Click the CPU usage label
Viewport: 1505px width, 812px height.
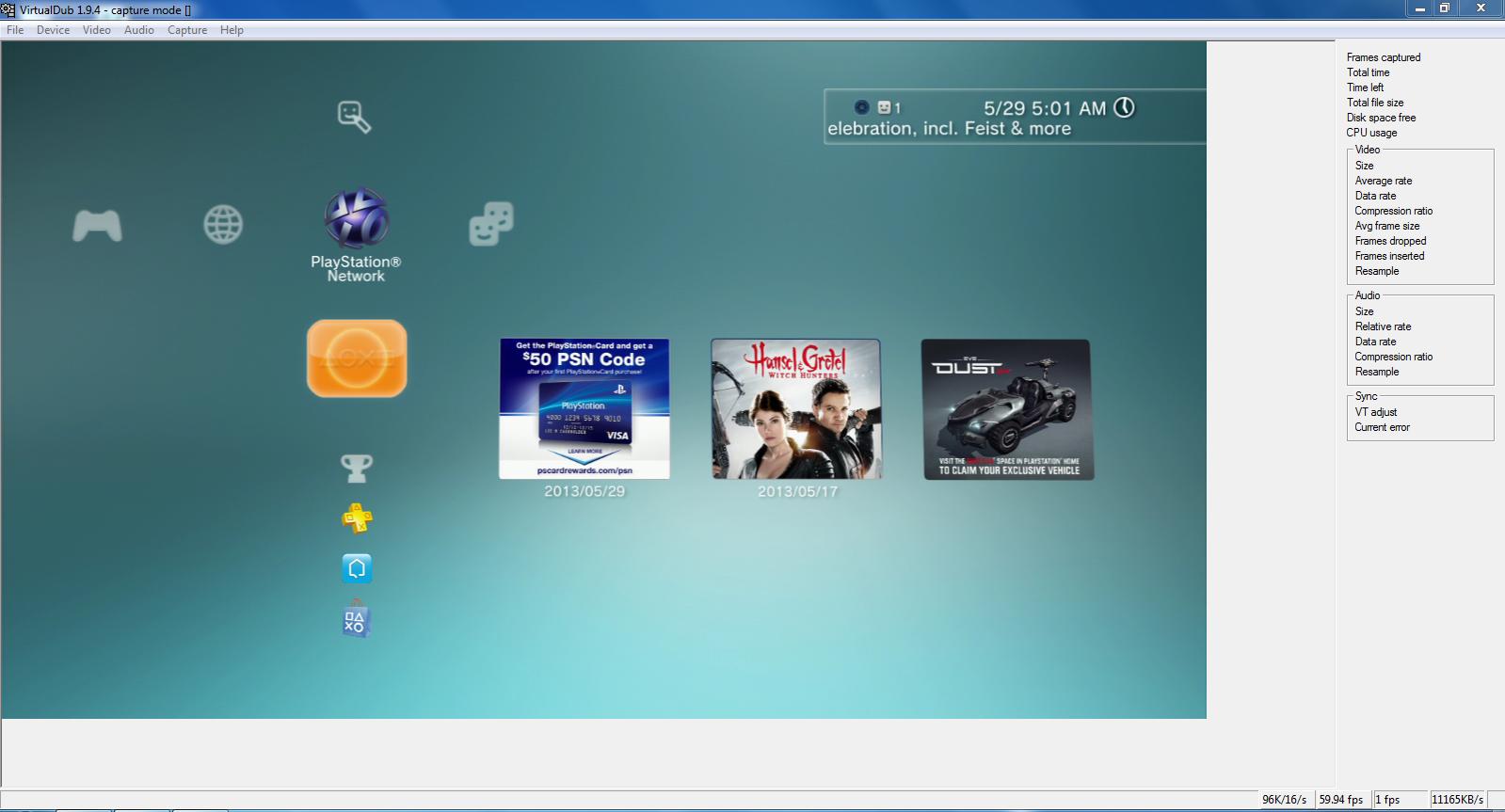(x=1371, y=133)
